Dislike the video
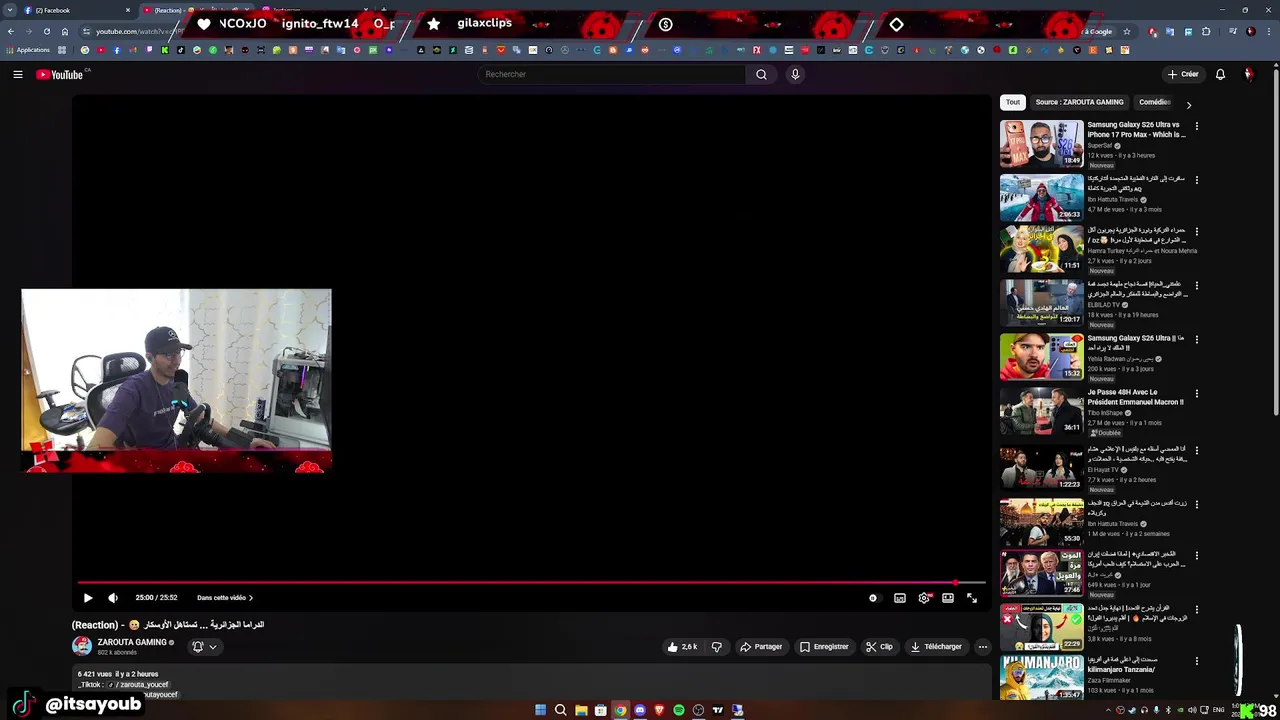 coord(716,647)
